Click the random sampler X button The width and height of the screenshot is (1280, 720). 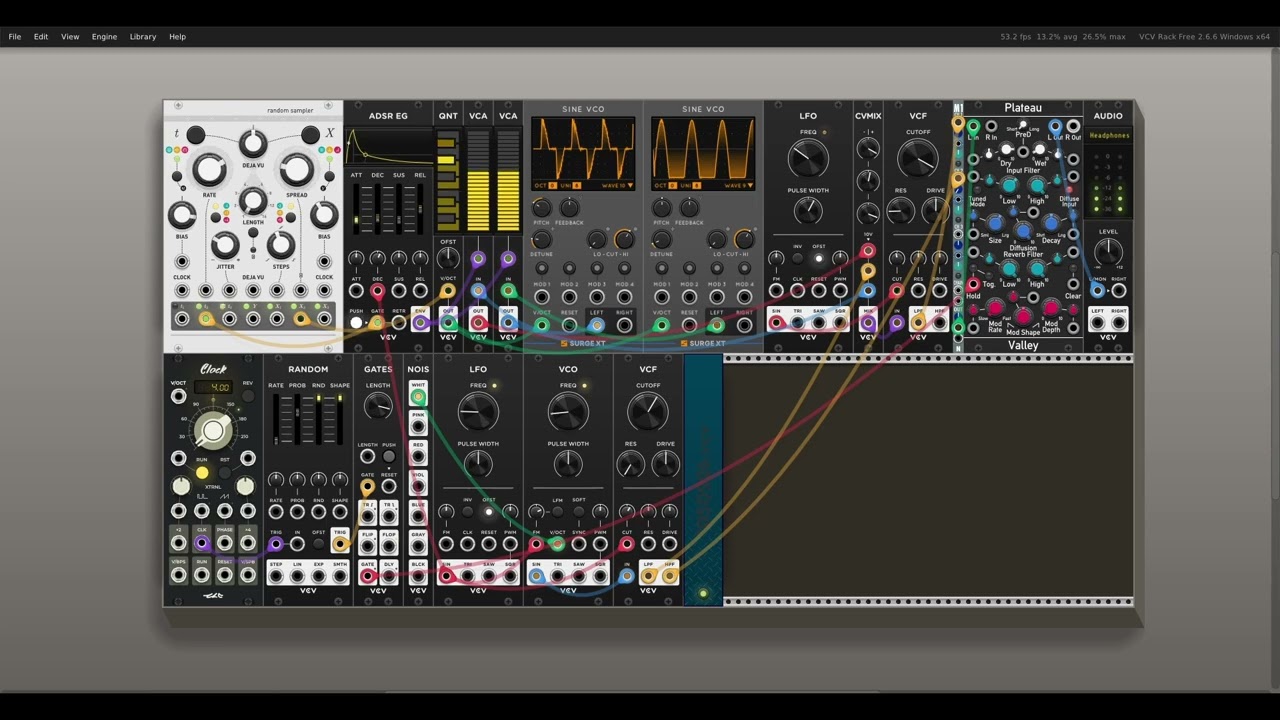pyautogui.click(x=311, y=134)
